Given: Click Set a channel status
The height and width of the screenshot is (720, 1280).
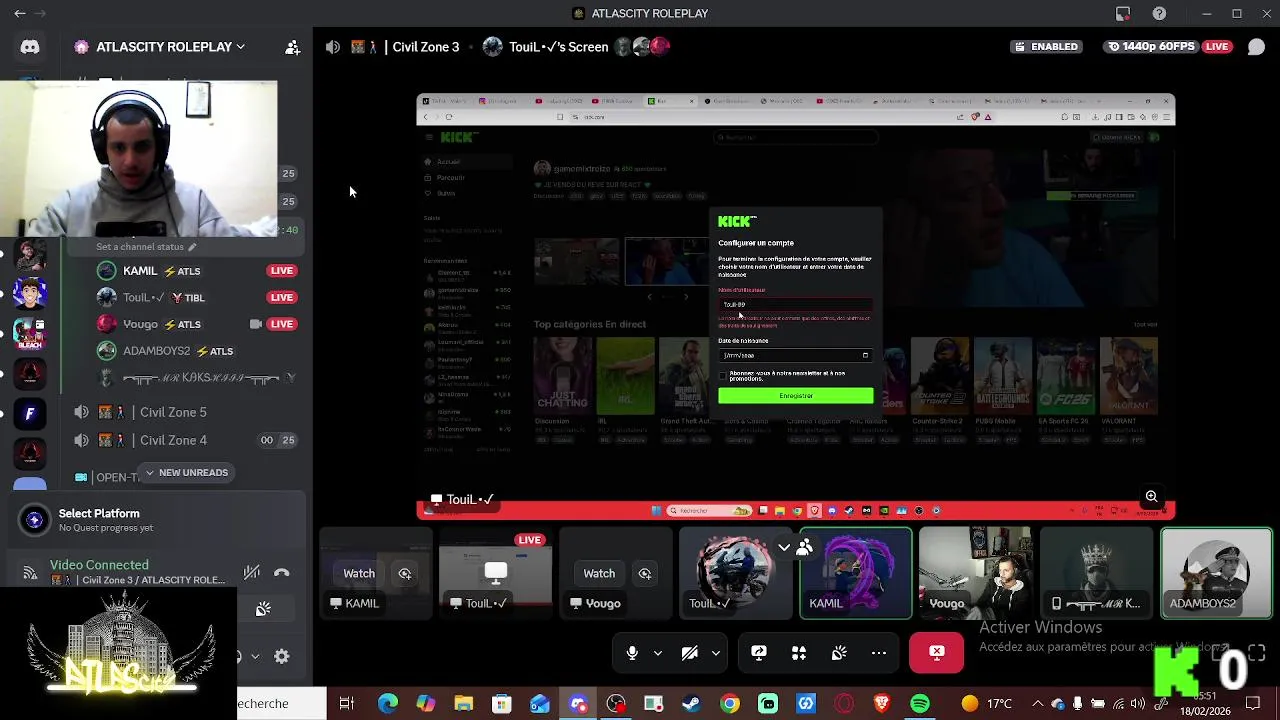Looking at the screenshot, I should point(146,247).
